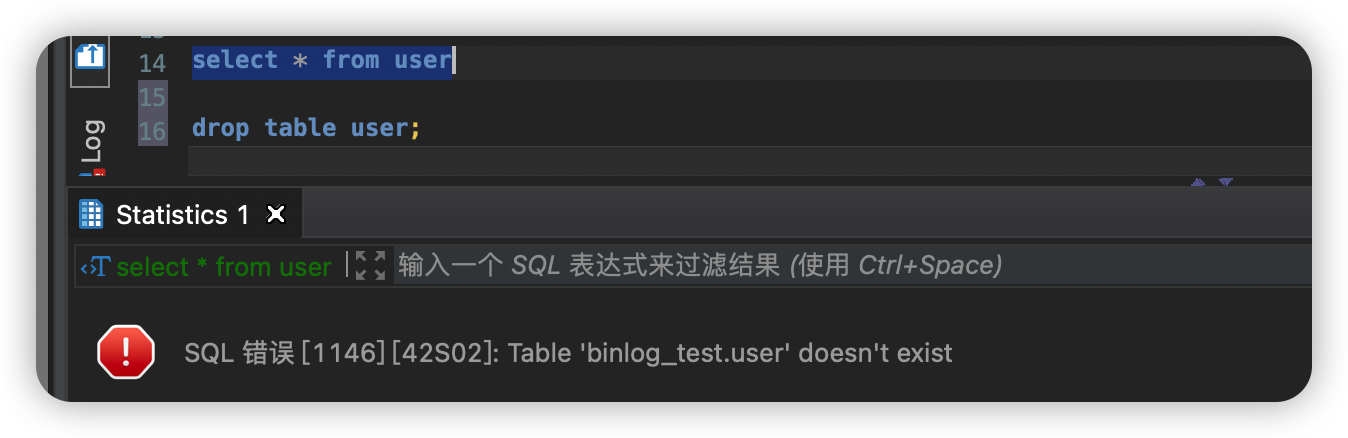Screen dimensions: 1348x438
Task: Close the Statistics 1 tab
Action: [x=276, y=214]
